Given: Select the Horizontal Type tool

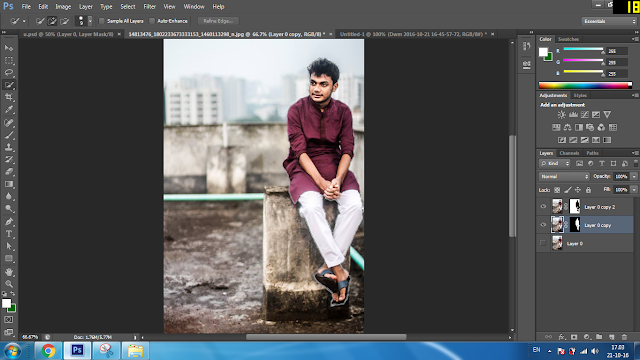Looking at the screenshot, I should [x=9, y=234].
